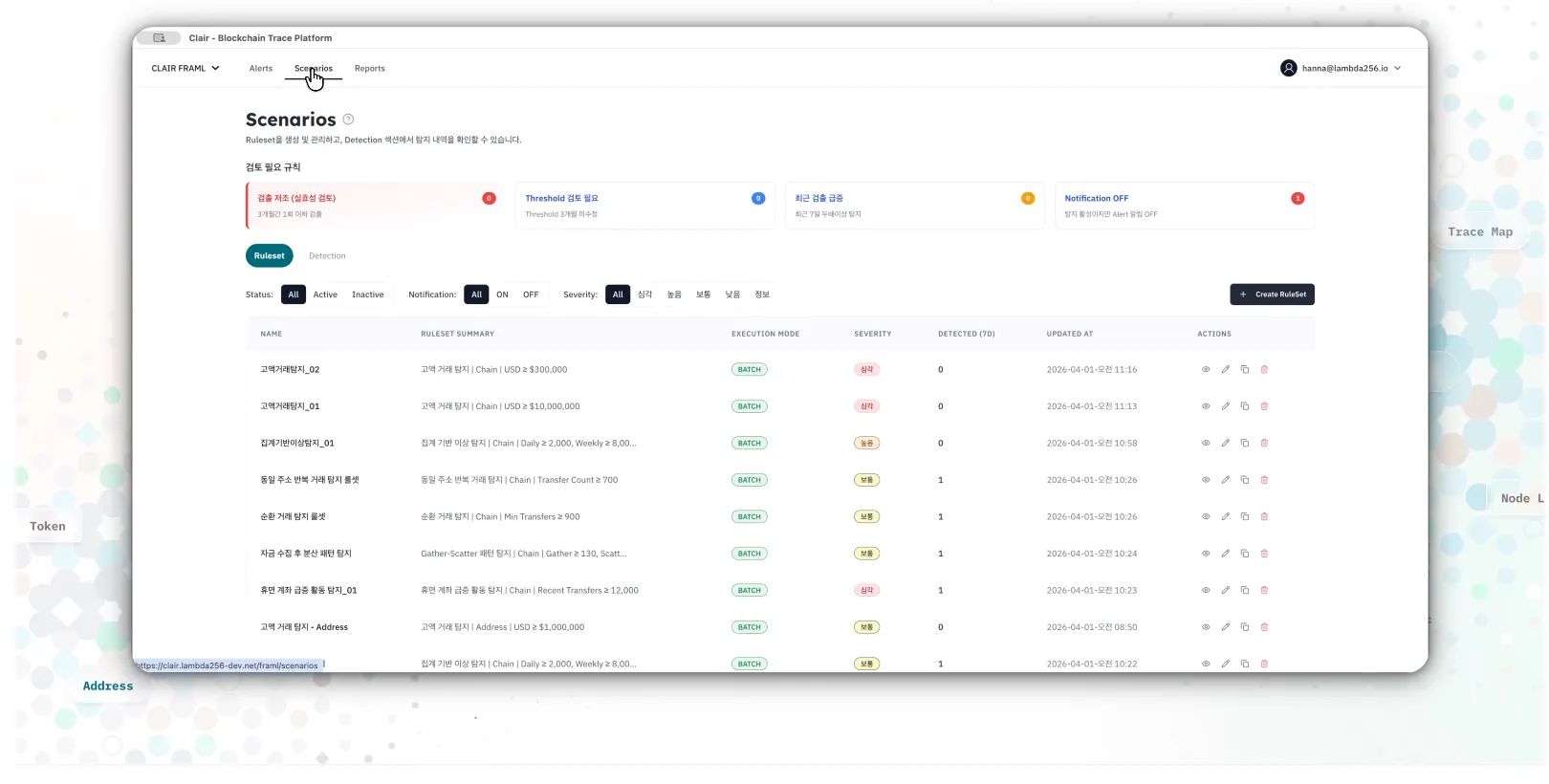The height and width of the screenshot is (784, 1549).
Task: Switch to the Detection tab
Action: click(x=327, y=256)
